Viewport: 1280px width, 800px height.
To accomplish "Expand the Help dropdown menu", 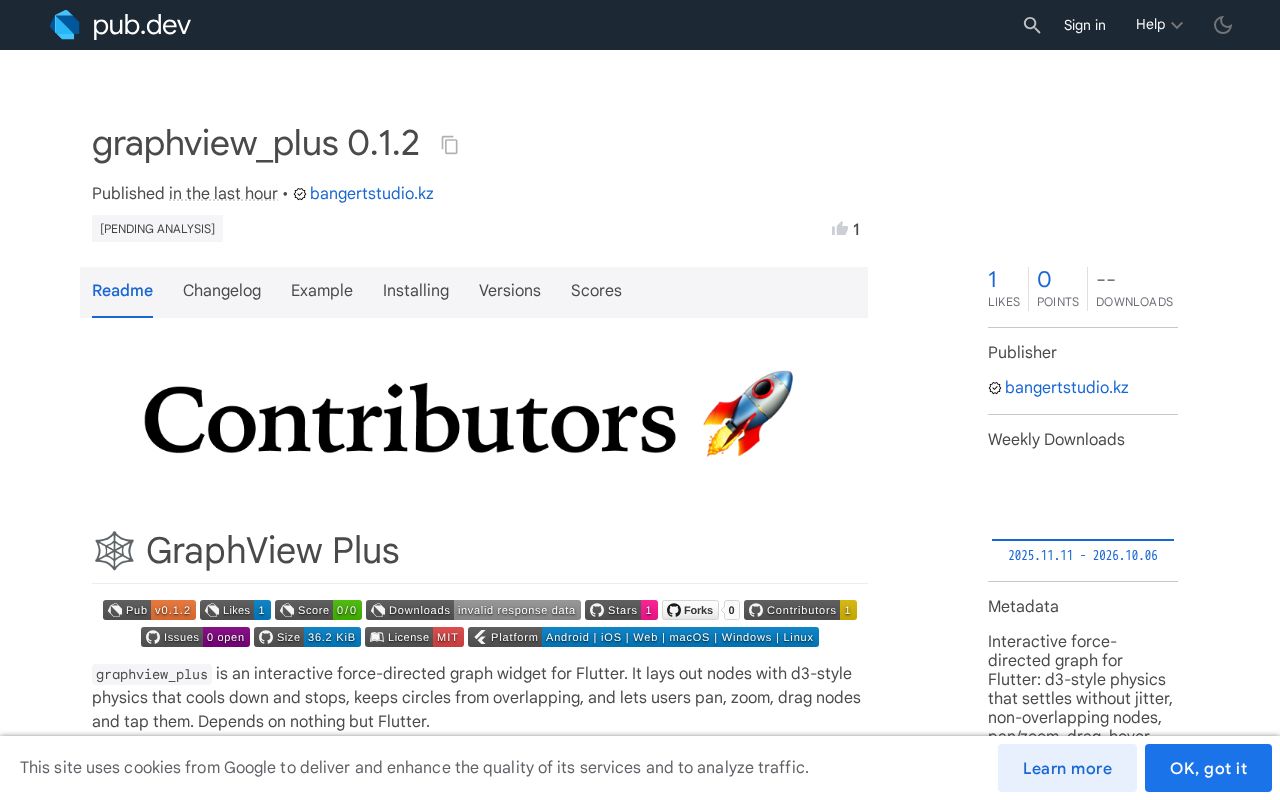I will [x=1160, y=25].
